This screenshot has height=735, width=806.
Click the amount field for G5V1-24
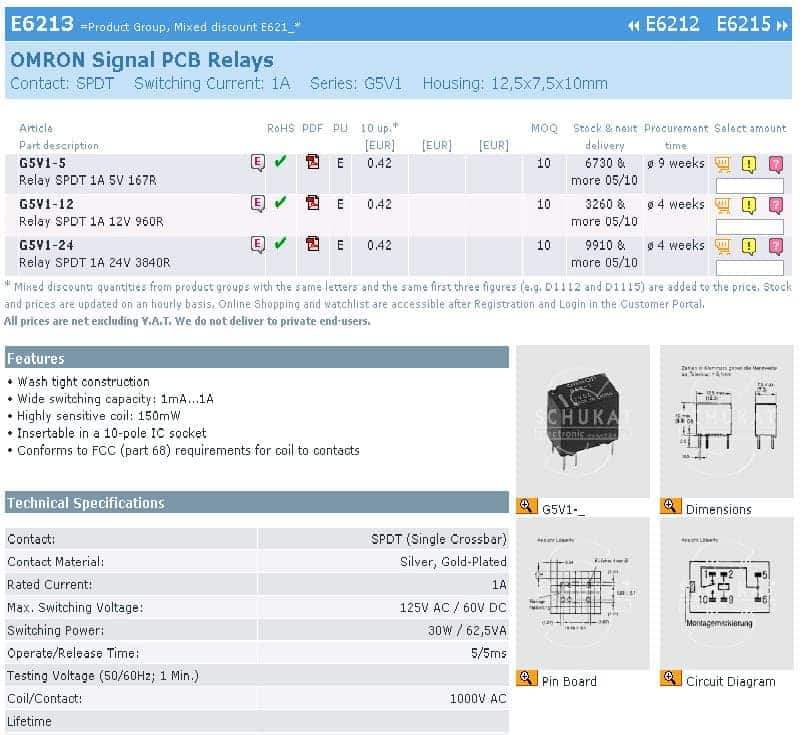tap(749, 267)
